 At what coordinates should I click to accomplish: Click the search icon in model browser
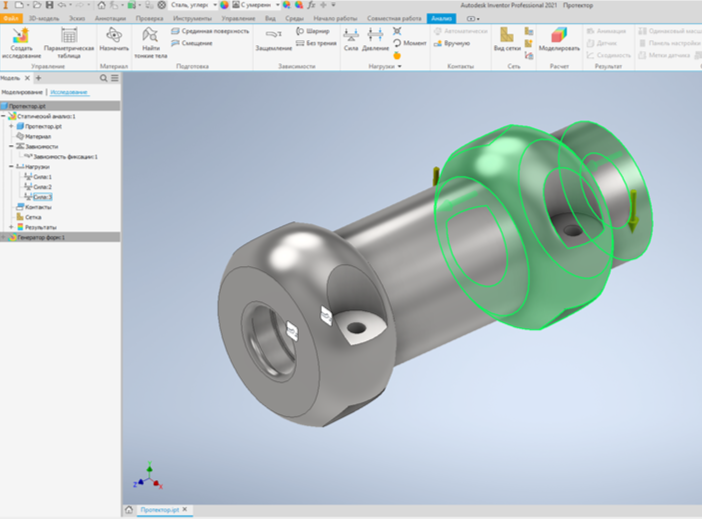coord(104,78)
